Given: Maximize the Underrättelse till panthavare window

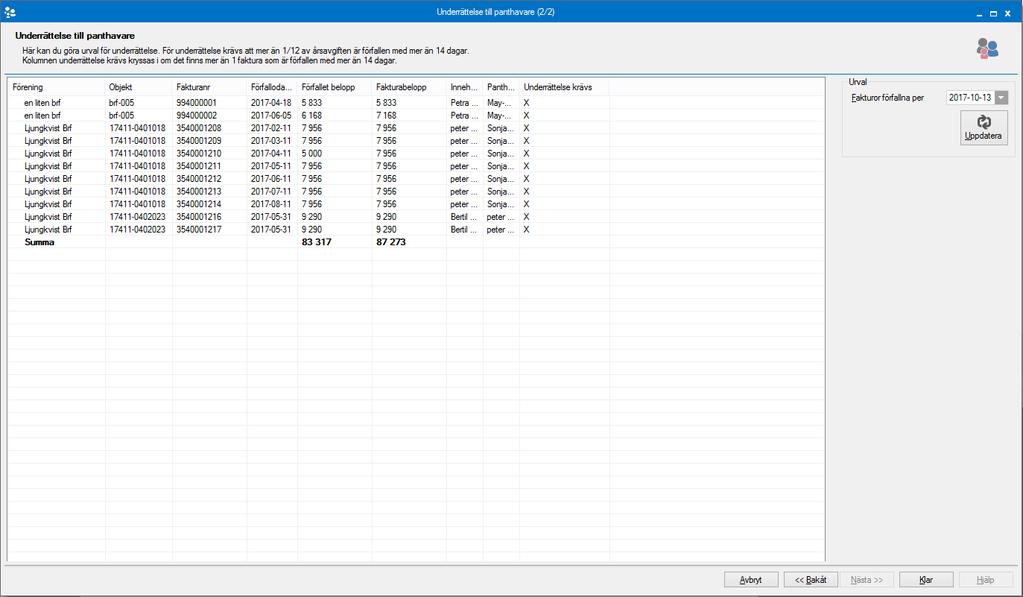Looking at the screenshot, I should tap(993, 13).
